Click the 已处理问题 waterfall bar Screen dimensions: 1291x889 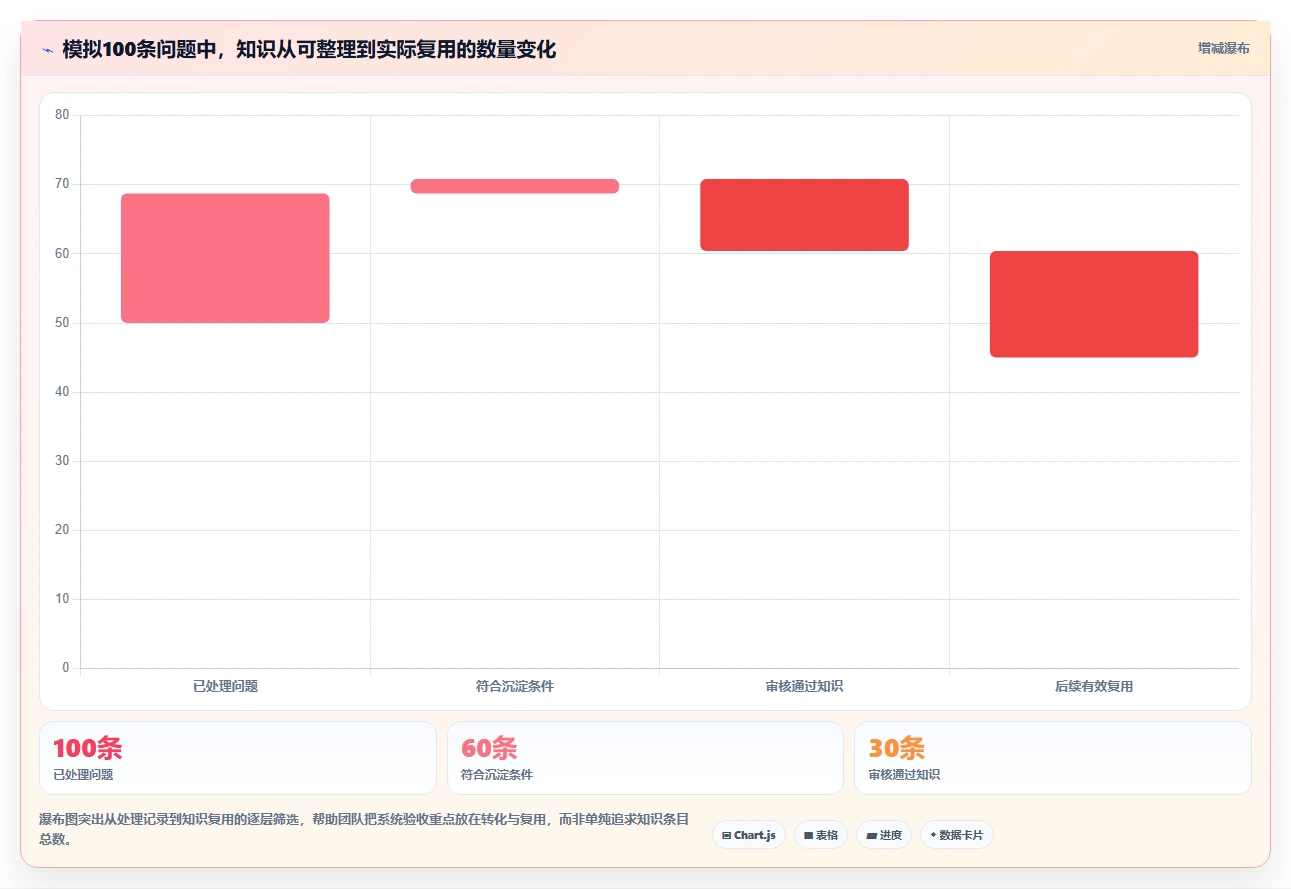click(225, 258)
